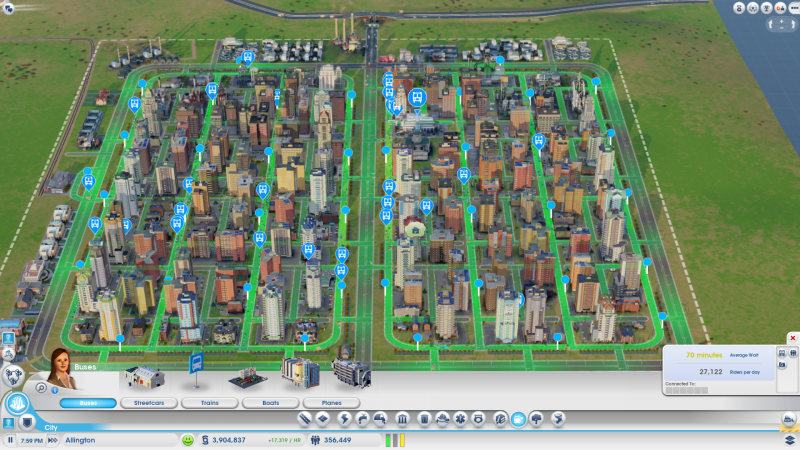Increase game speed with fast-forward button
This screenshot has height=450, width=800.
[x=53, y=440]
